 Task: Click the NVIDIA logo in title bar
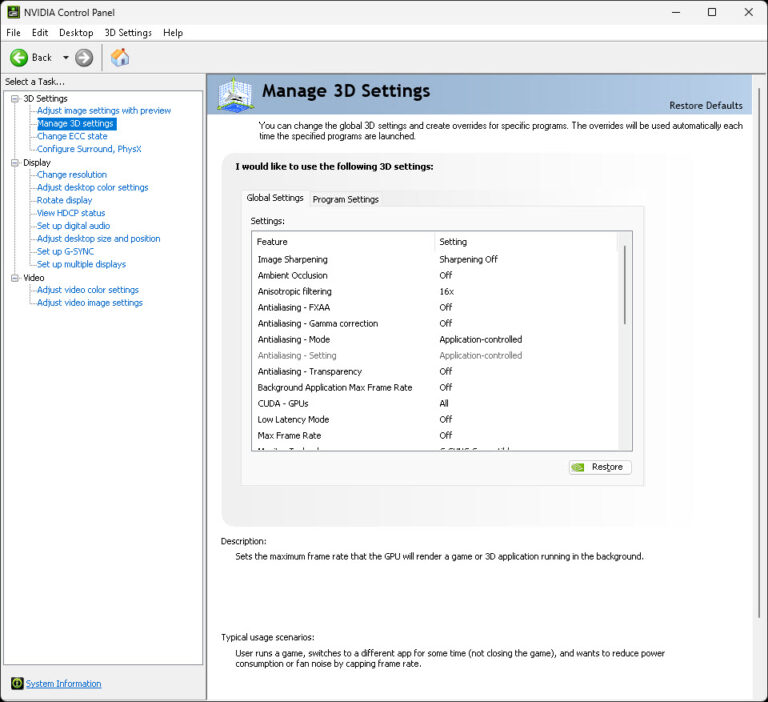(12, 12)
